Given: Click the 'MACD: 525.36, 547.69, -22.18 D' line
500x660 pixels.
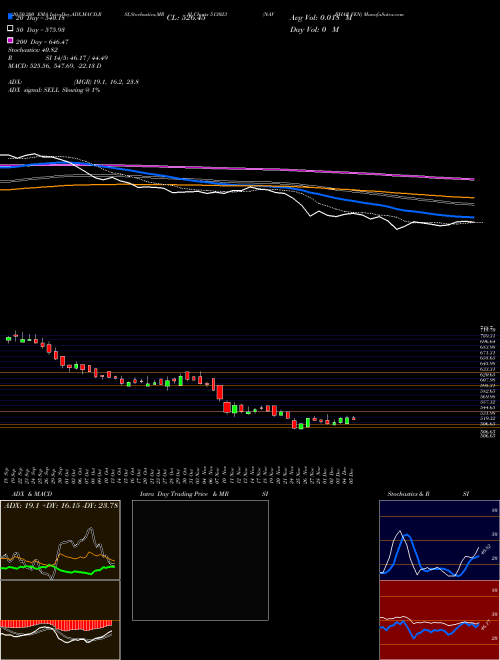Looking at the screenshot, I should 55,66.
